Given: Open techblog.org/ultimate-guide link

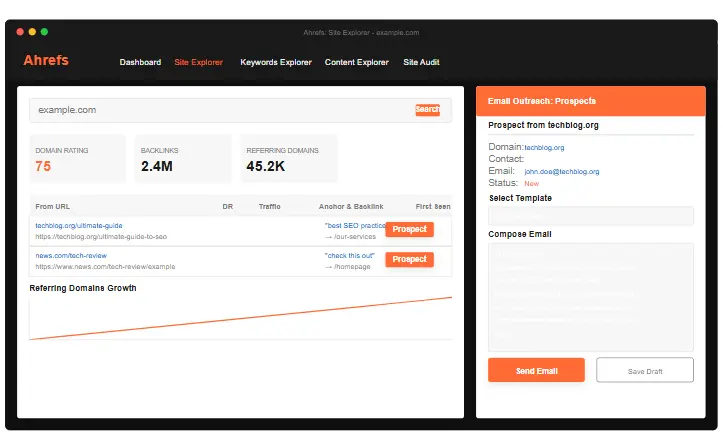Looking at the screenshot, I should [x=79, y=225].
